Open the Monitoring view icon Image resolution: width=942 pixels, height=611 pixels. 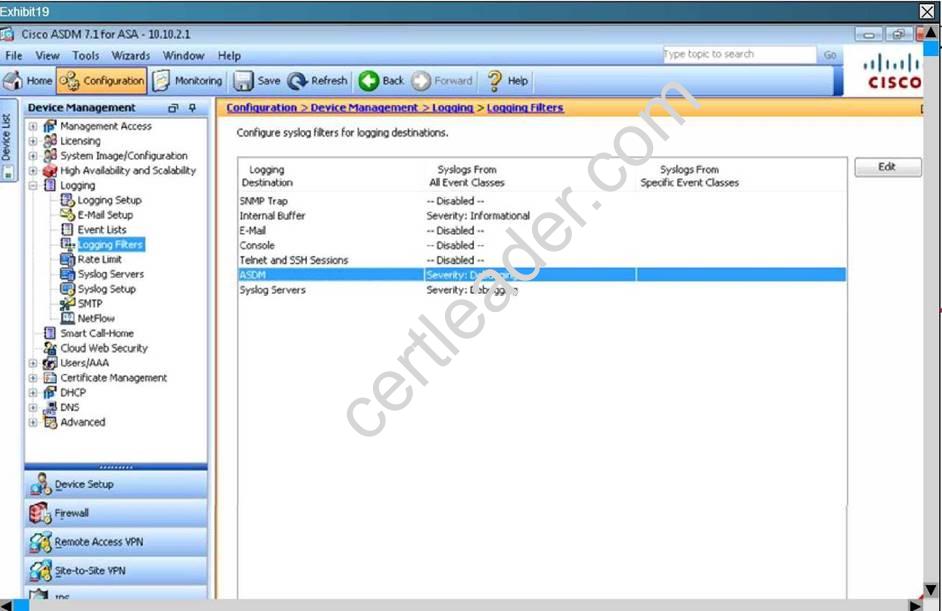pos(161,81)
